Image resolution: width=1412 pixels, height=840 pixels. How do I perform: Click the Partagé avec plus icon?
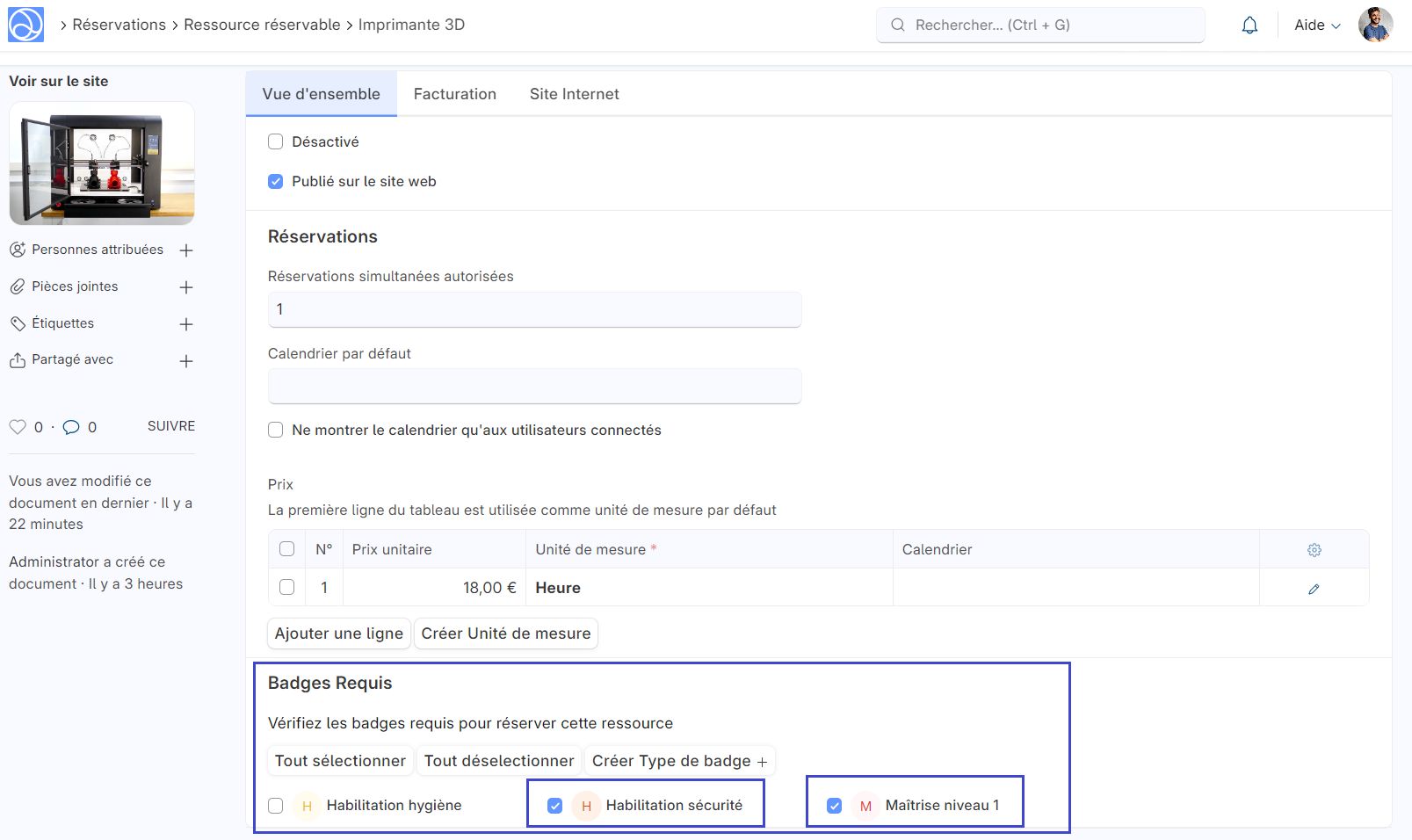(186, 361)
